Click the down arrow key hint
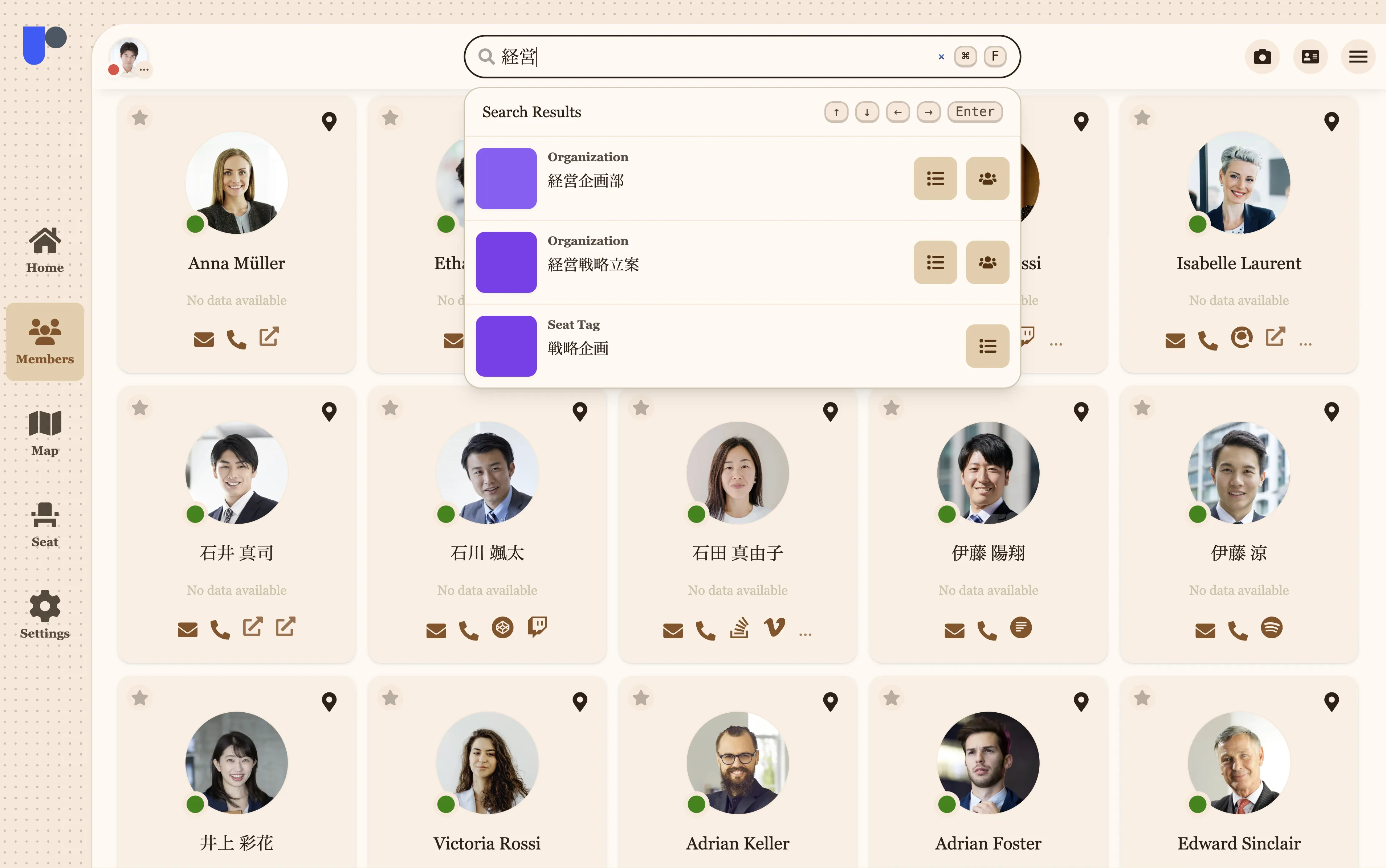 tap(867, 112)
